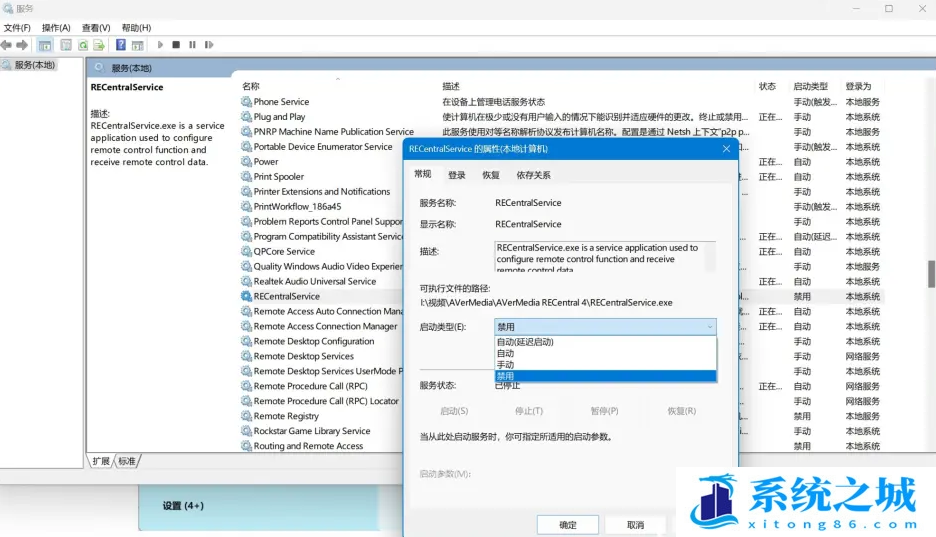This screenshot has width=936, height=537.
Task: Select Realtek Audio Universal Service row
Action: 315,281
